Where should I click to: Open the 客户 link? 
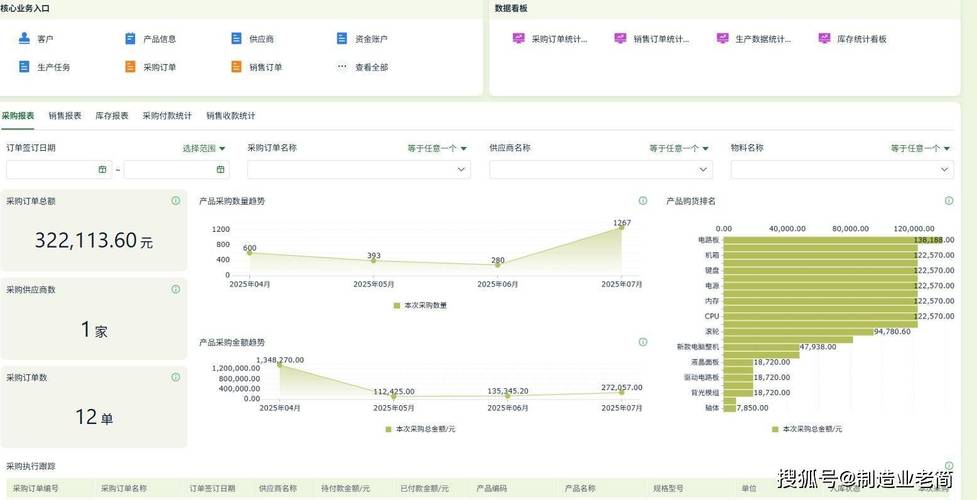click(x=45, y=39)
